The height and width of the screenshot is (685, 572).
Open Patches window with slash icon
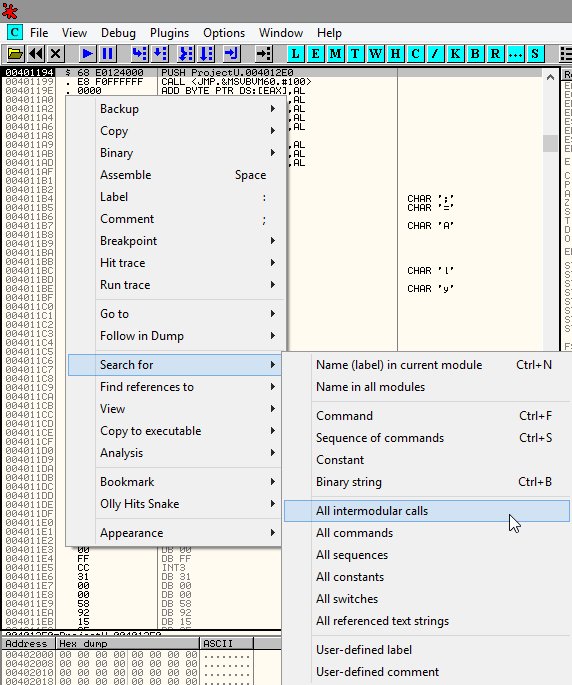pos(435,54)
